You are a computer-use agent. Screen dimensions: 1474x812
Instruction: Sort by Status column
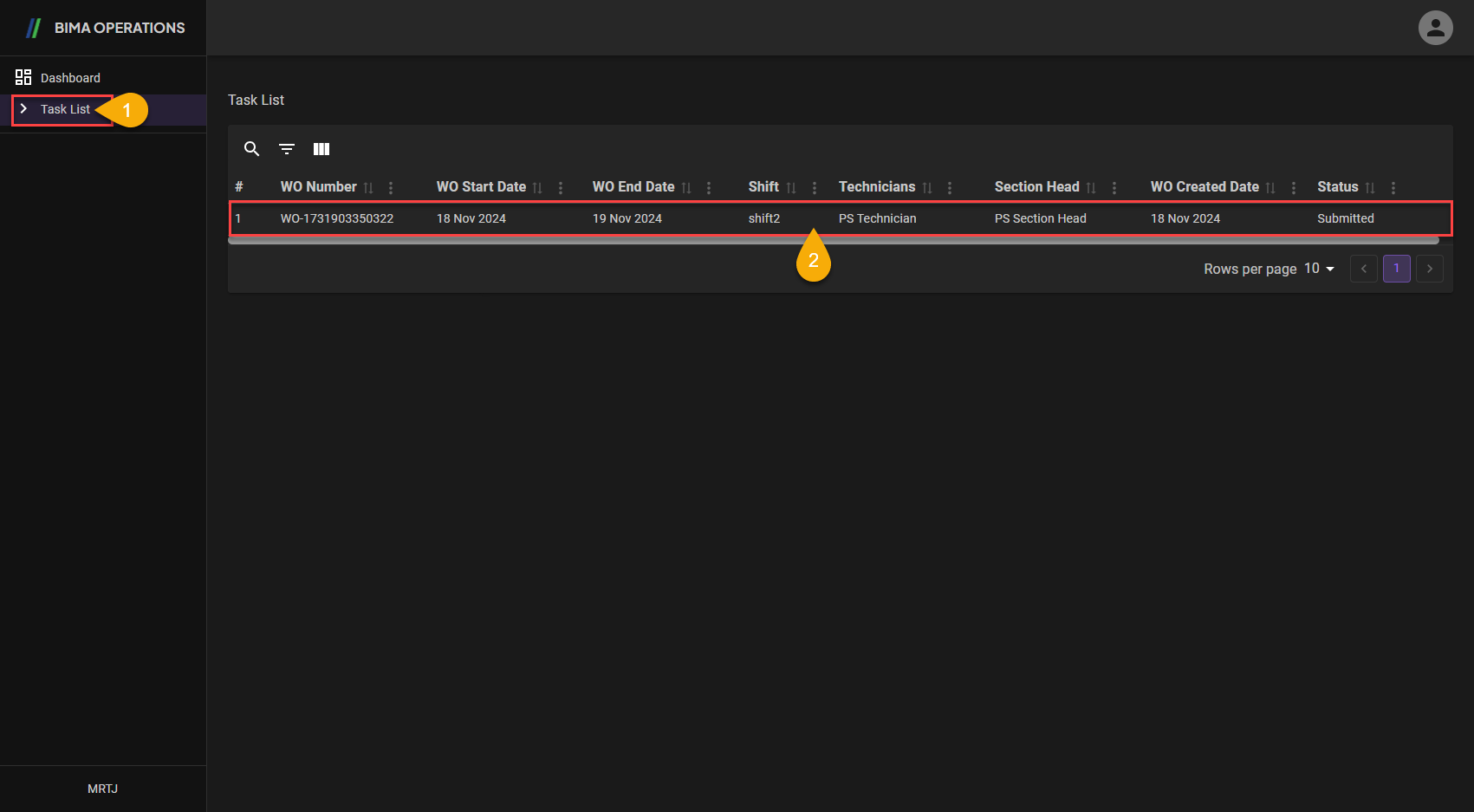click(1370, 188)
